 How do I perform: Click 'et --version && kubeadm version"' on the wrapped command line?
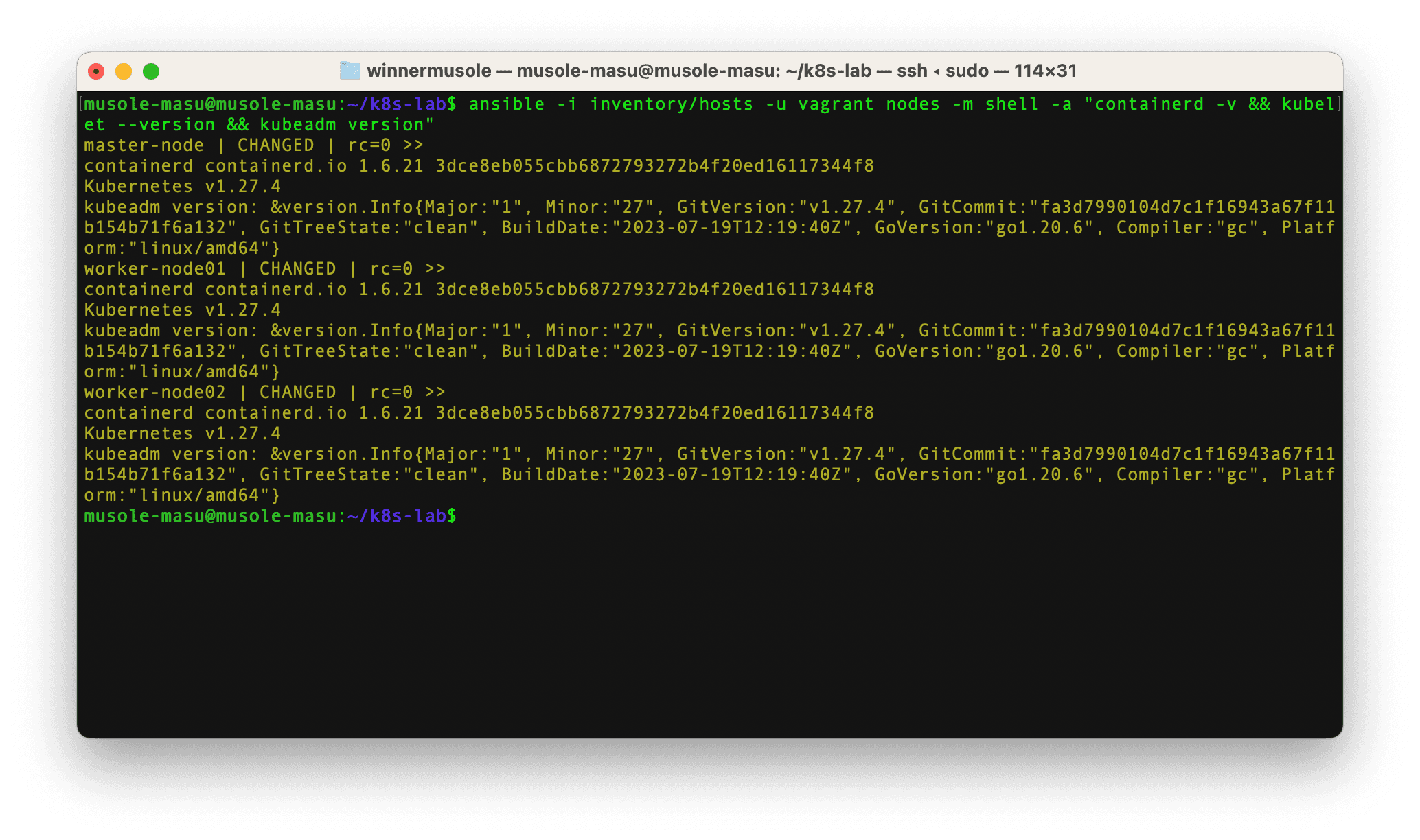point(259,125)
